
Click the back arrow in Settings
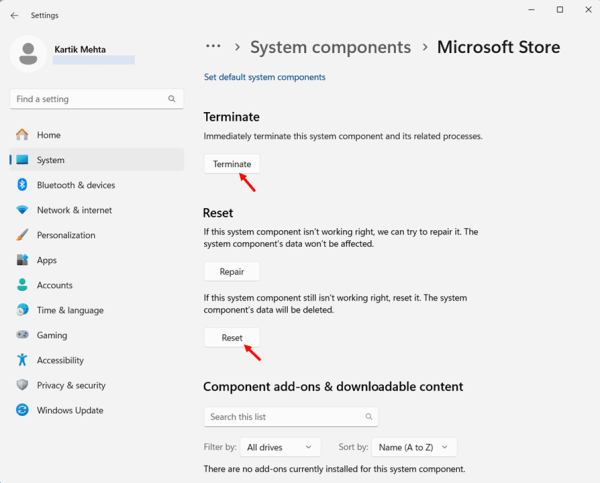pyautogui.click(x=15, y=15)
